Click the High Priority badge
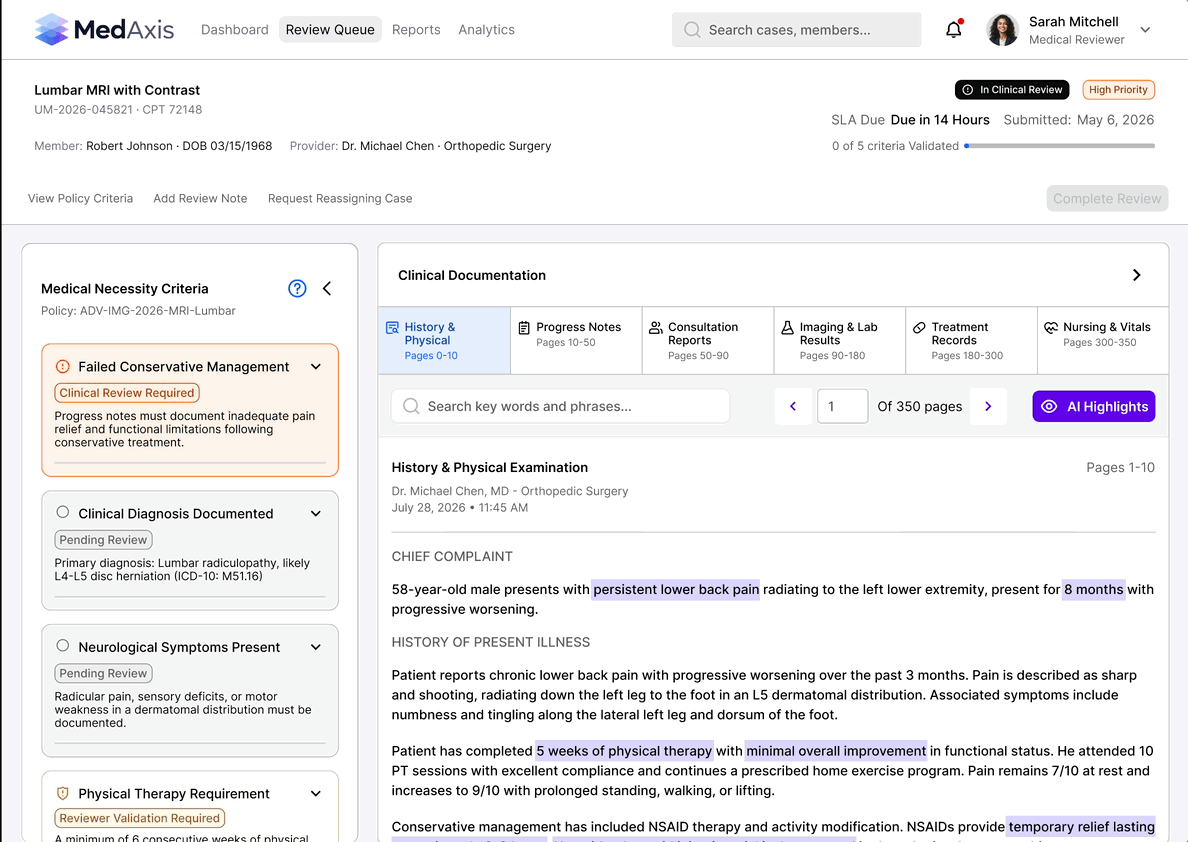The image size is (1188, 842). pyautogui.click(x=1118, y=89)
